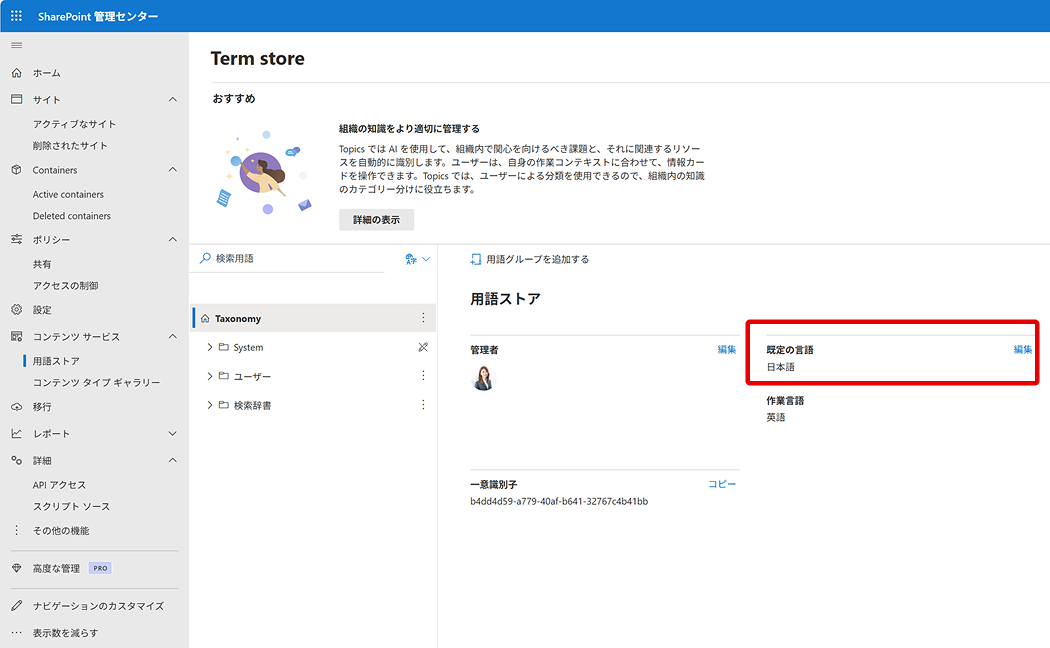Click the pin icon next to System
Image resolution: width=1050 pixels, height=648 pixels.
click(x=423, y=347)
